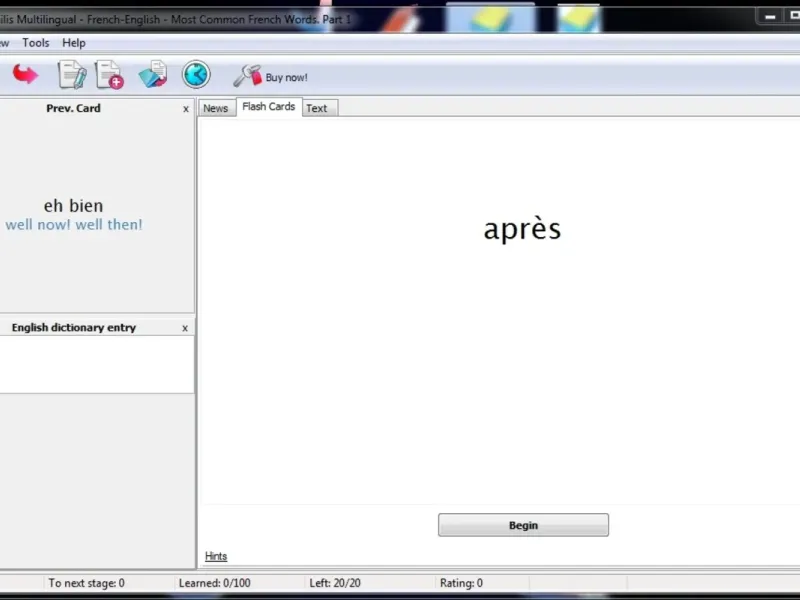This screenshot has width=800, height=600.
Task: Click 'Left: 20/20' status bar entry
Action: pos(335,583)
